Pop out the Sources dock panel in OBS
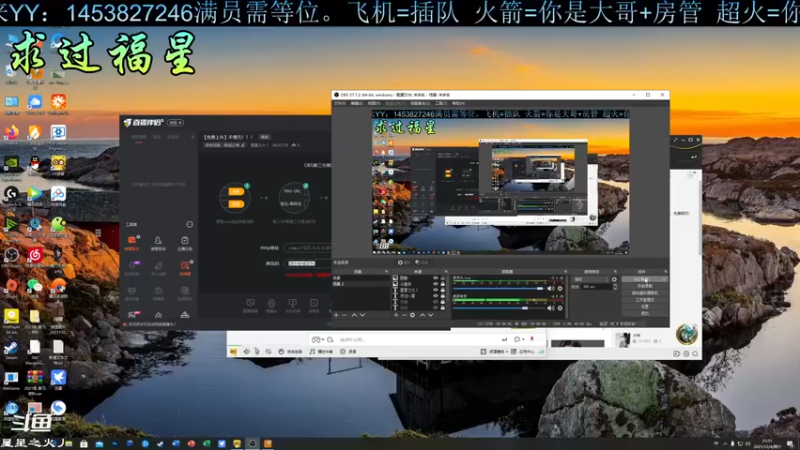The width and height of the screenshot is (800, 450). [446, 271]
